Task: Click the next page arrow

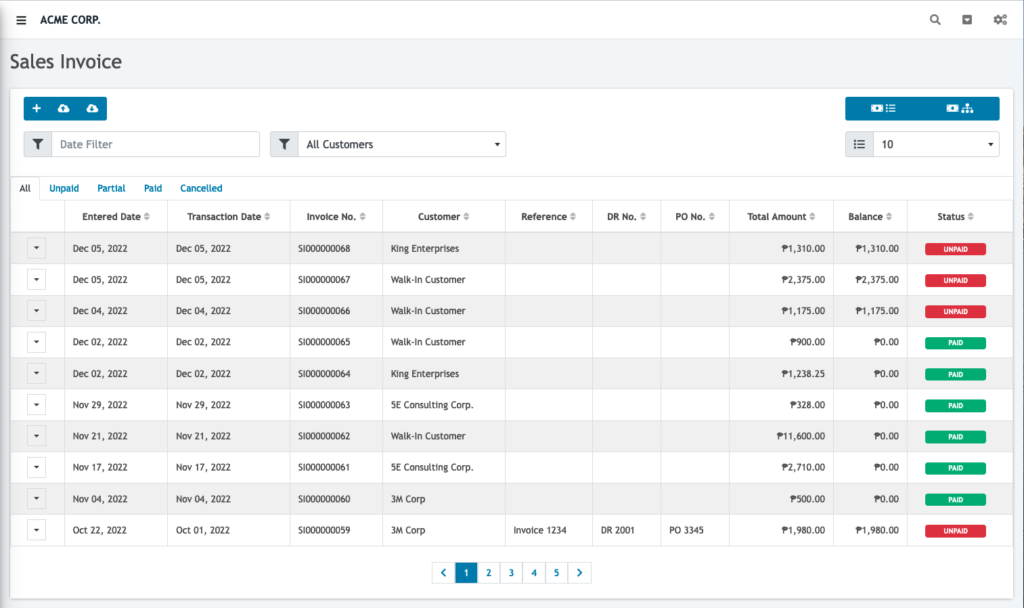Action: tap(580, 573)
